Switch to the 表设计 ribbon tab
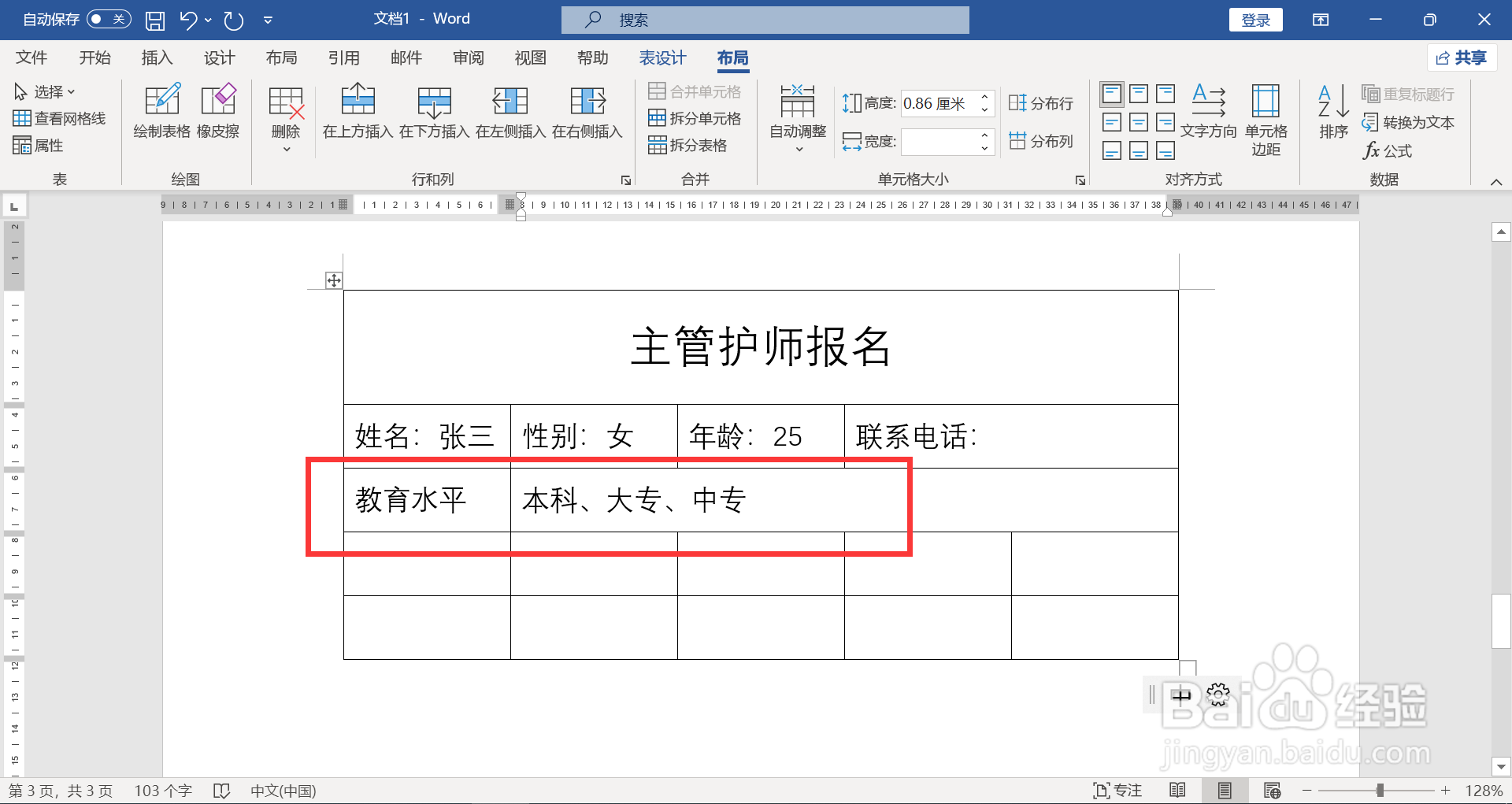The width and height of the screenshot is (1512, 804). tap(662, 57)
